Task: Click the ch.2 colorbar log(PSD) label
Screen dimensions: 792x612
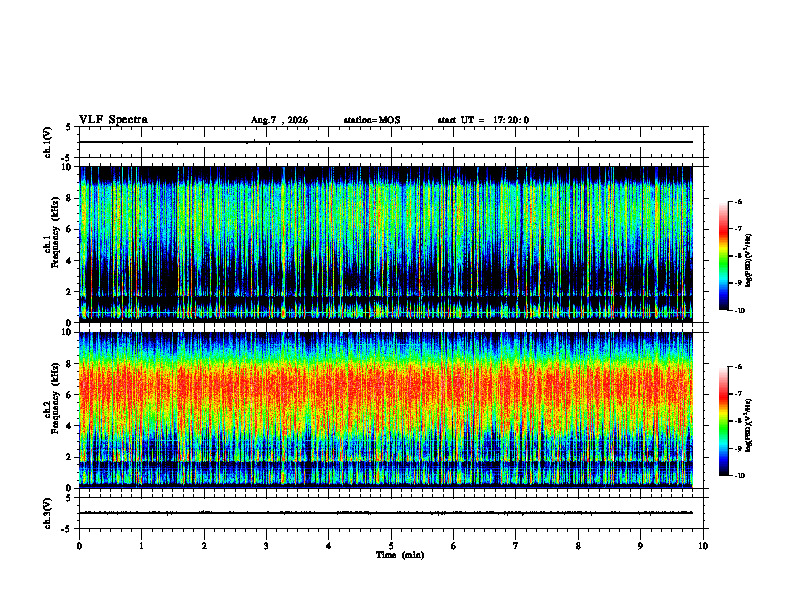Action: (749, 425)
